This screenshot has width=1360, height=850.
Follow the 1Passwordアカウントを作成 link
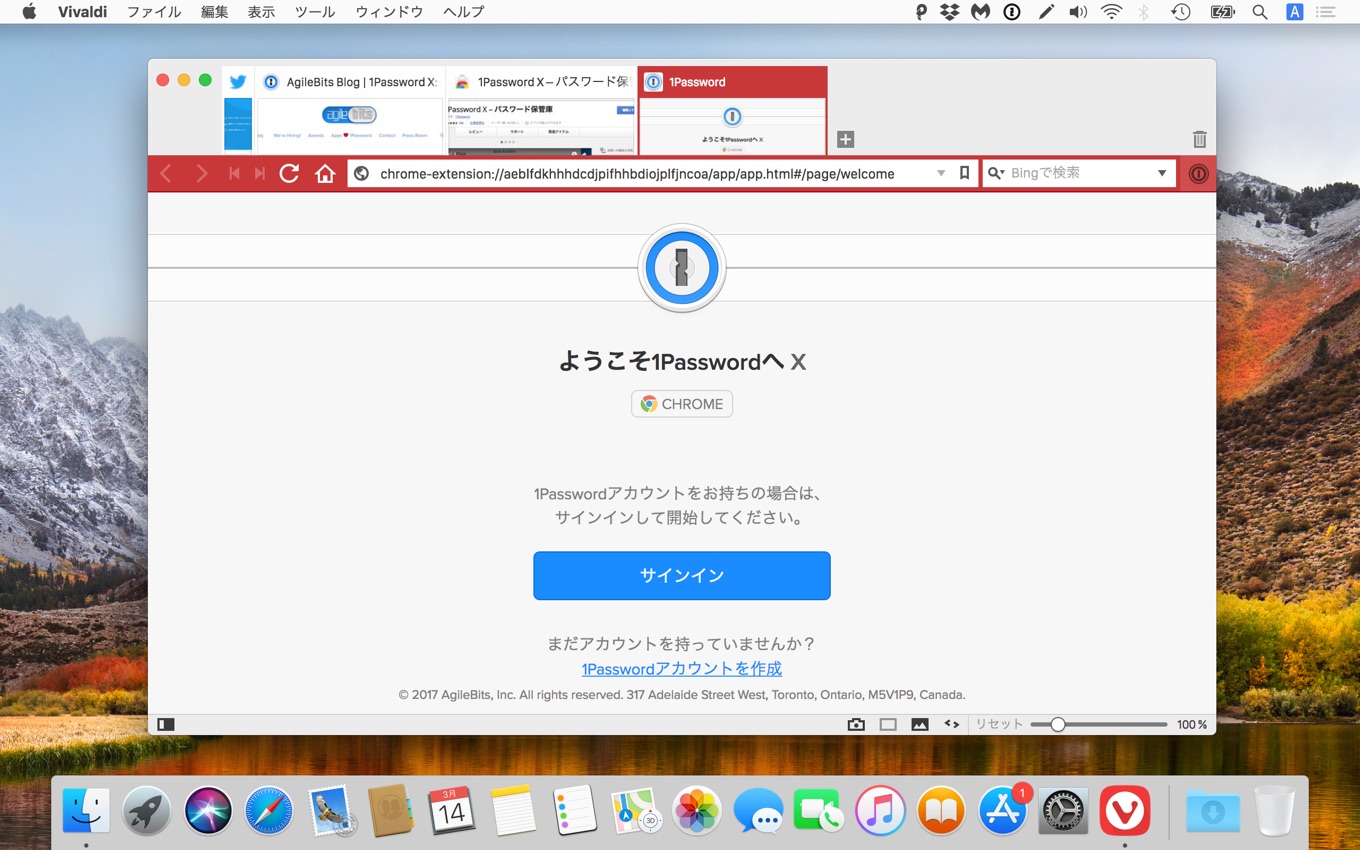pos(682,668)
